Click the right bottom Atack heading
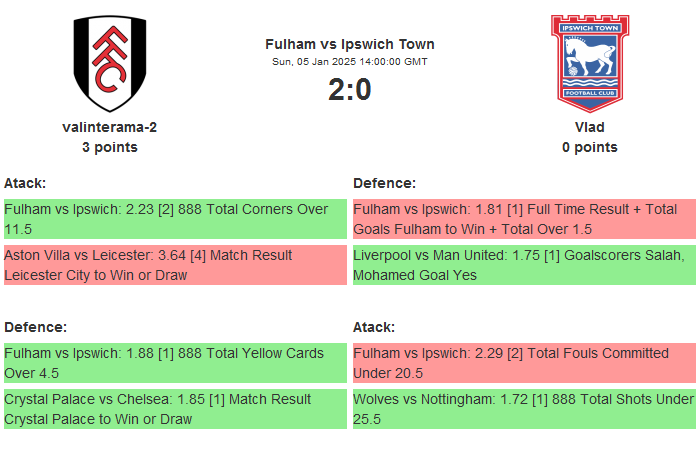The image size is (700, 460). click(374, 327)
